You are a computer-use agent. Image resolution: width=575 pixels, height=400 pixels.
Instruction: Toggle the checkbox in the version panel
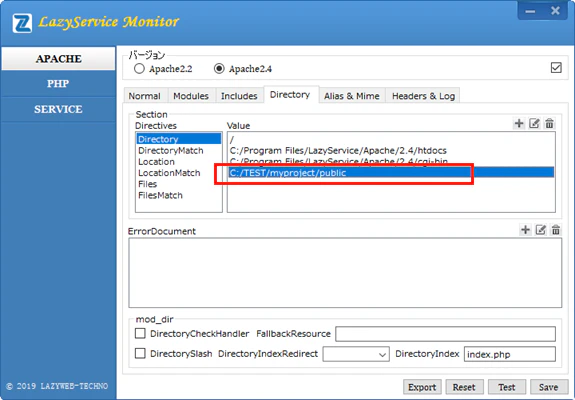point(556,67)
